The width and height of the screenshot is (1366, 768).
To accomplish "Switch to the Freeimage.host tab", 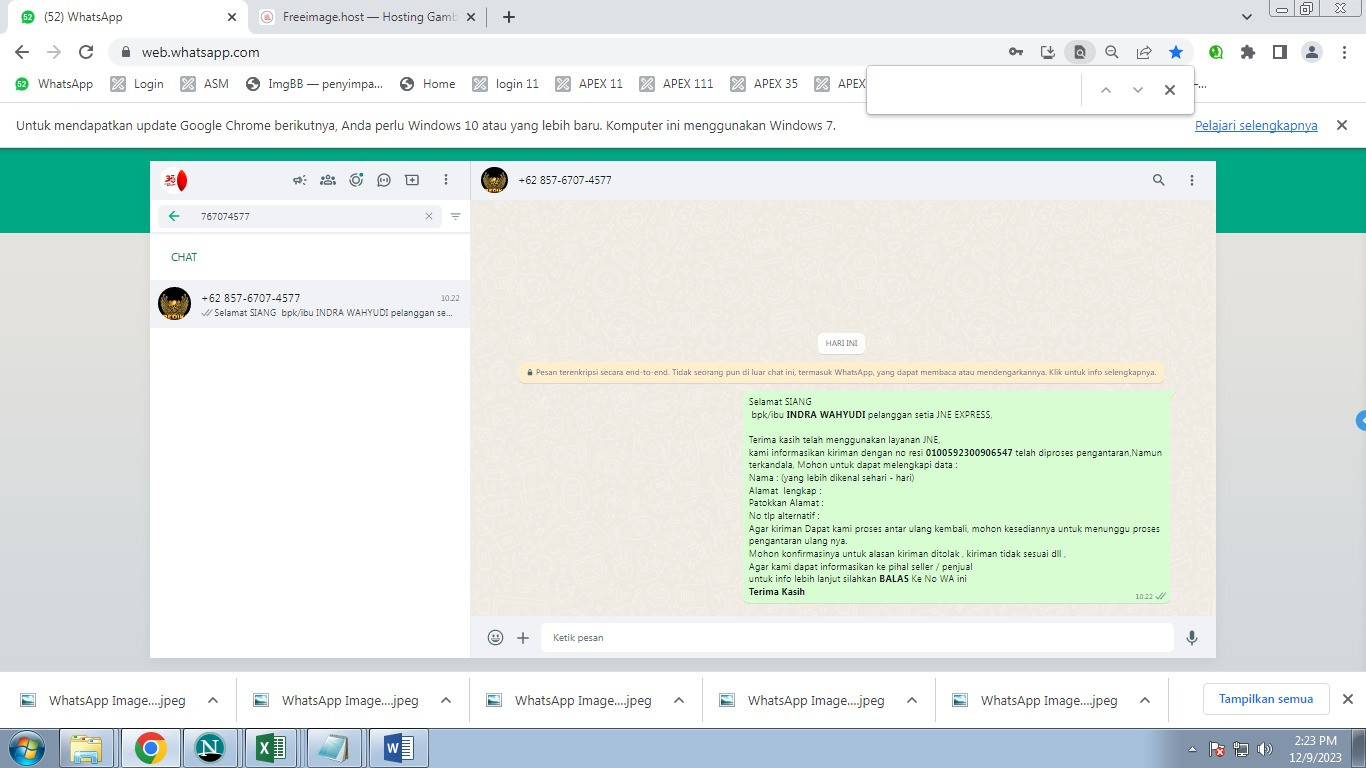I will pyautogui.click(x=360, y=17).
